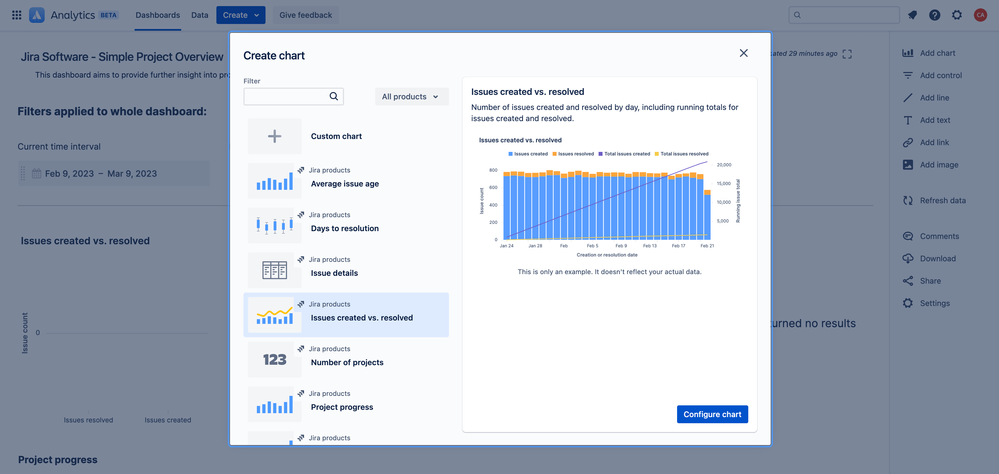Click the Refresh data sidebar label
The image size is (999, 474).
(x=943, y=200)
